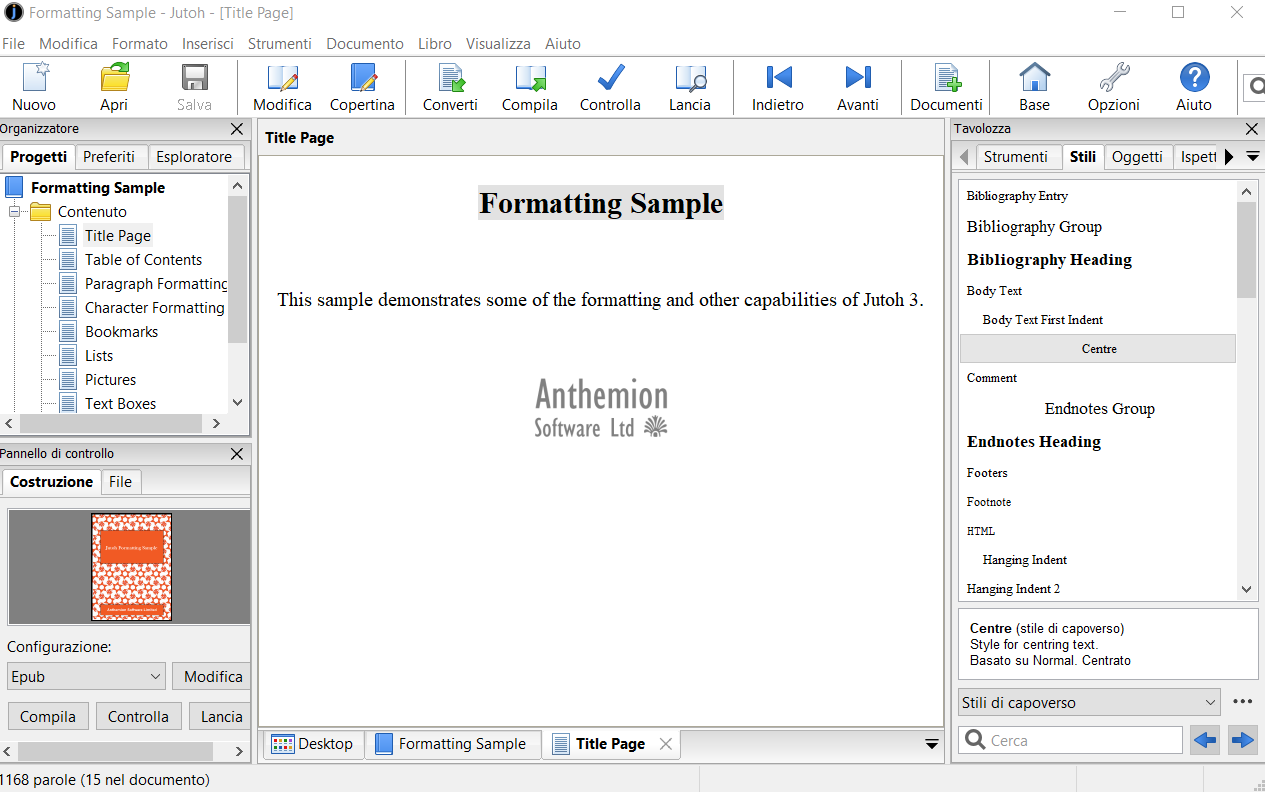The image size is (1265, 792).
Task: Click the Cerca search field
Action: coord(1071,741)
